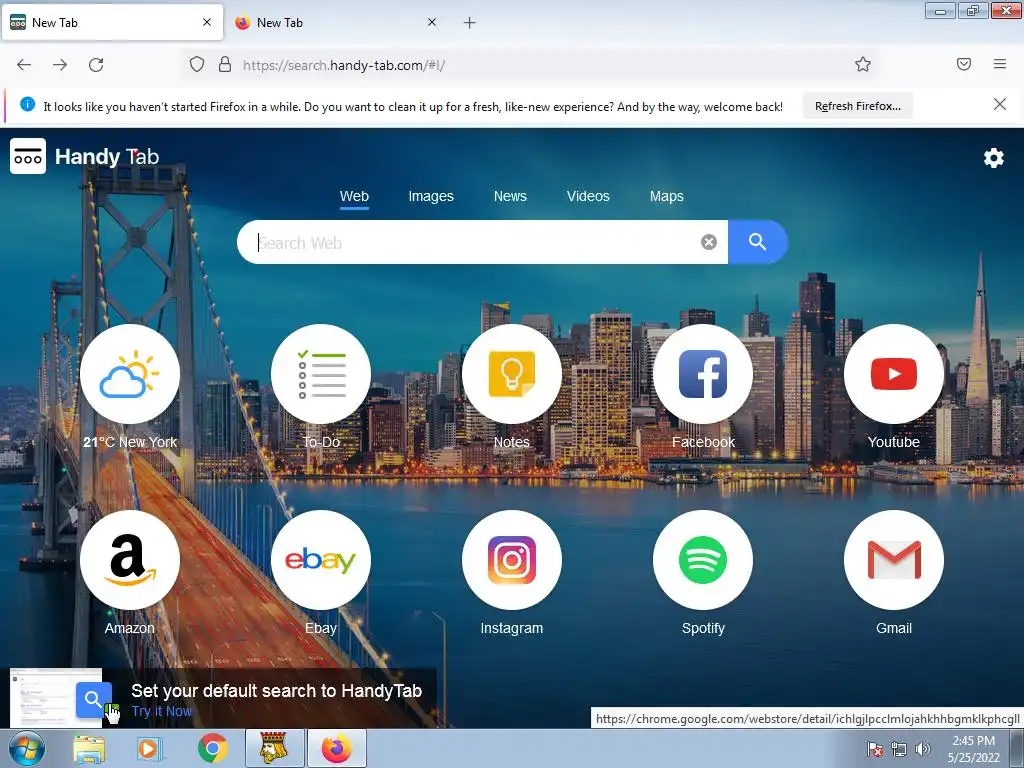Click the tracking protection shield icon

197,64
